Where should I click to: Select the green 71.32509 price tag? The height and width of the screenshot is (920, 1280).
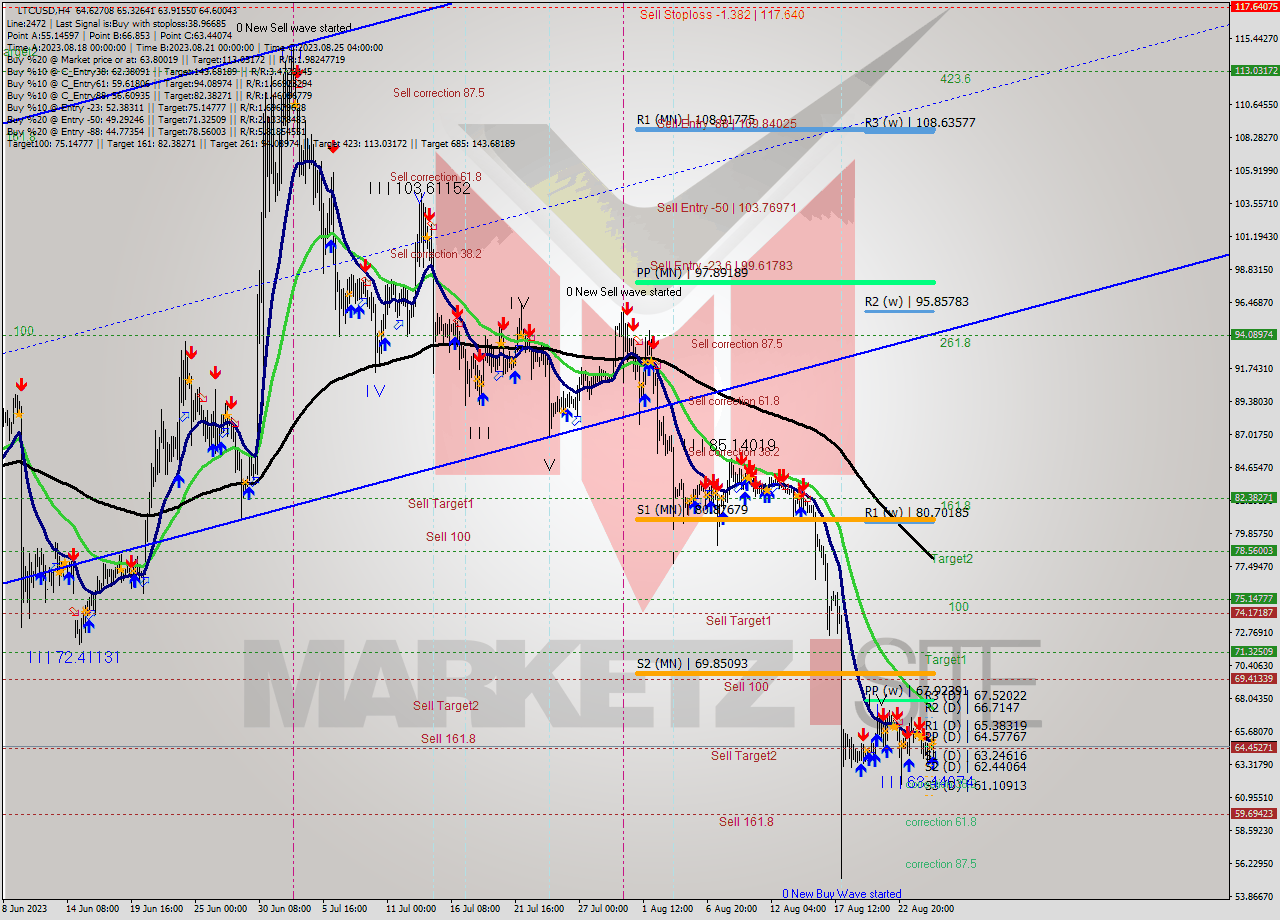tap(1254, 652)
